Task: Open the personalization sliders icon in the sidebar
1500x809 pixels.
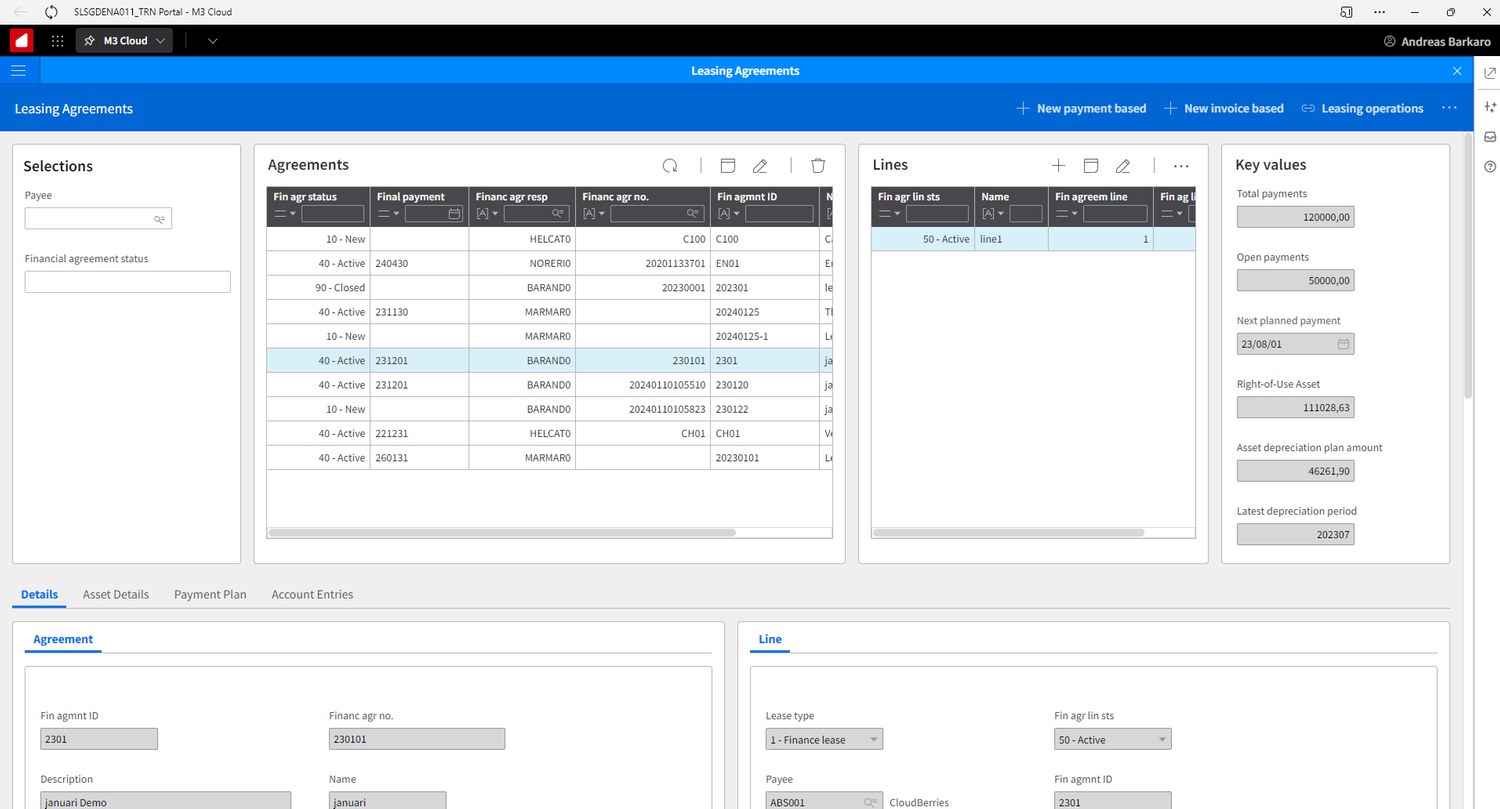Action: 1490,106
